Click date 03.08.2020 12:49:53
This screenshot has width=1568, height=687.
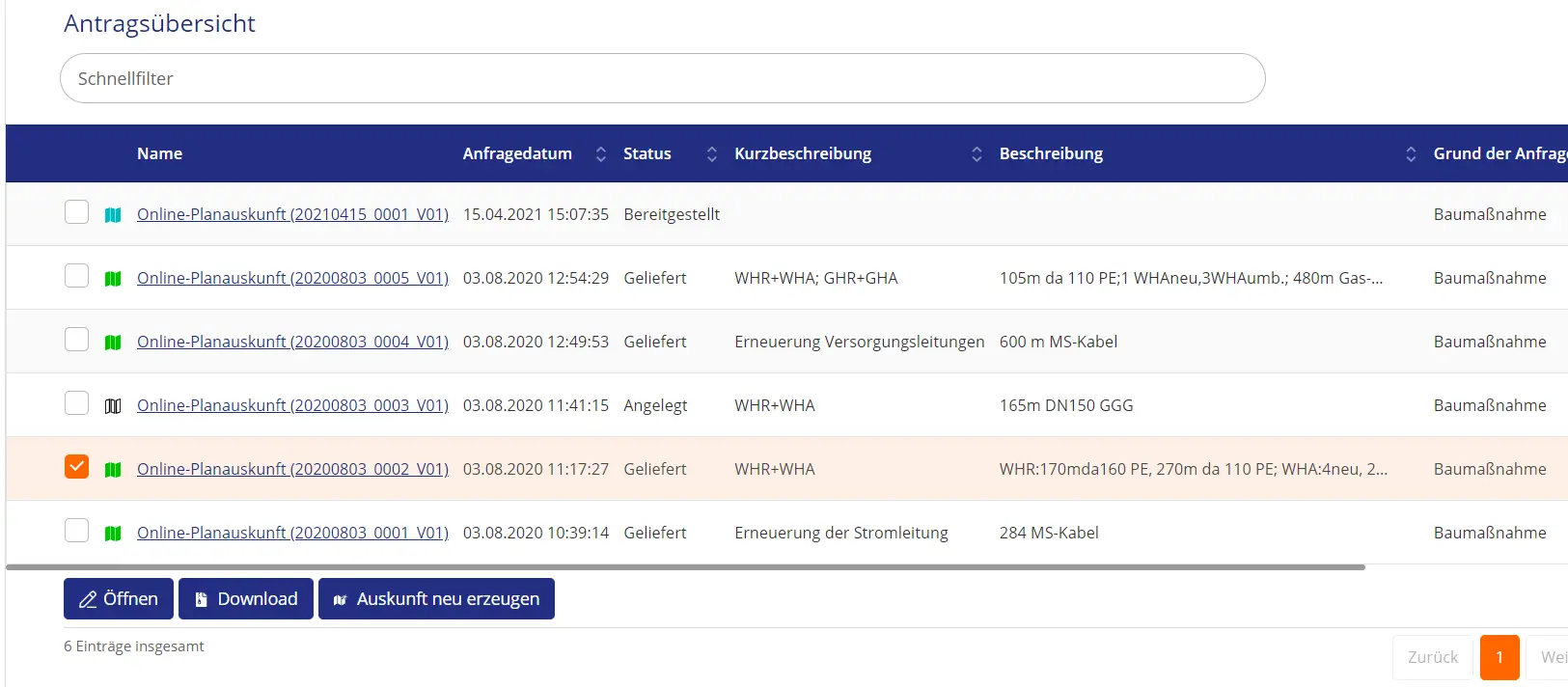(x=536, y=342)
